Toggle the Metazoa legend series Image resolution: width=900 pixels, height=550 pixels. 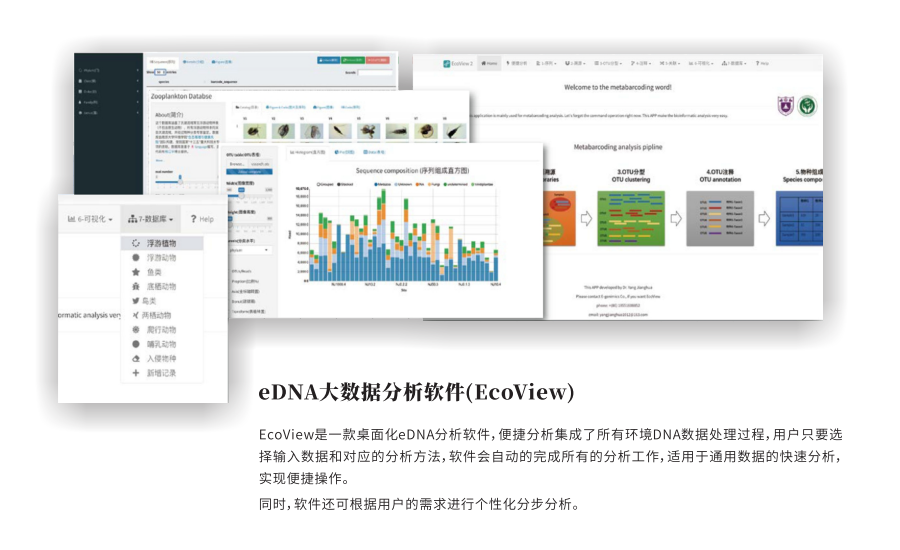pos(375,183)
